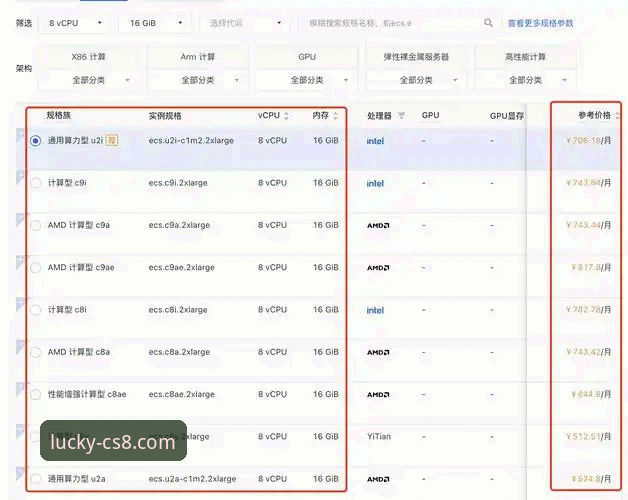628x500 pixels.
Task: Select the 计算型 c9i radio button
Action: (x=36, y=183)
